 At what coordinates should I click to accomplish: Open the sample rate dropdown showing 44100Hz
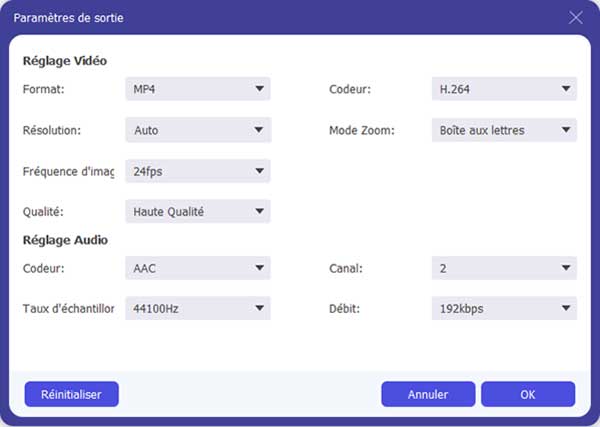click(198, 309)
